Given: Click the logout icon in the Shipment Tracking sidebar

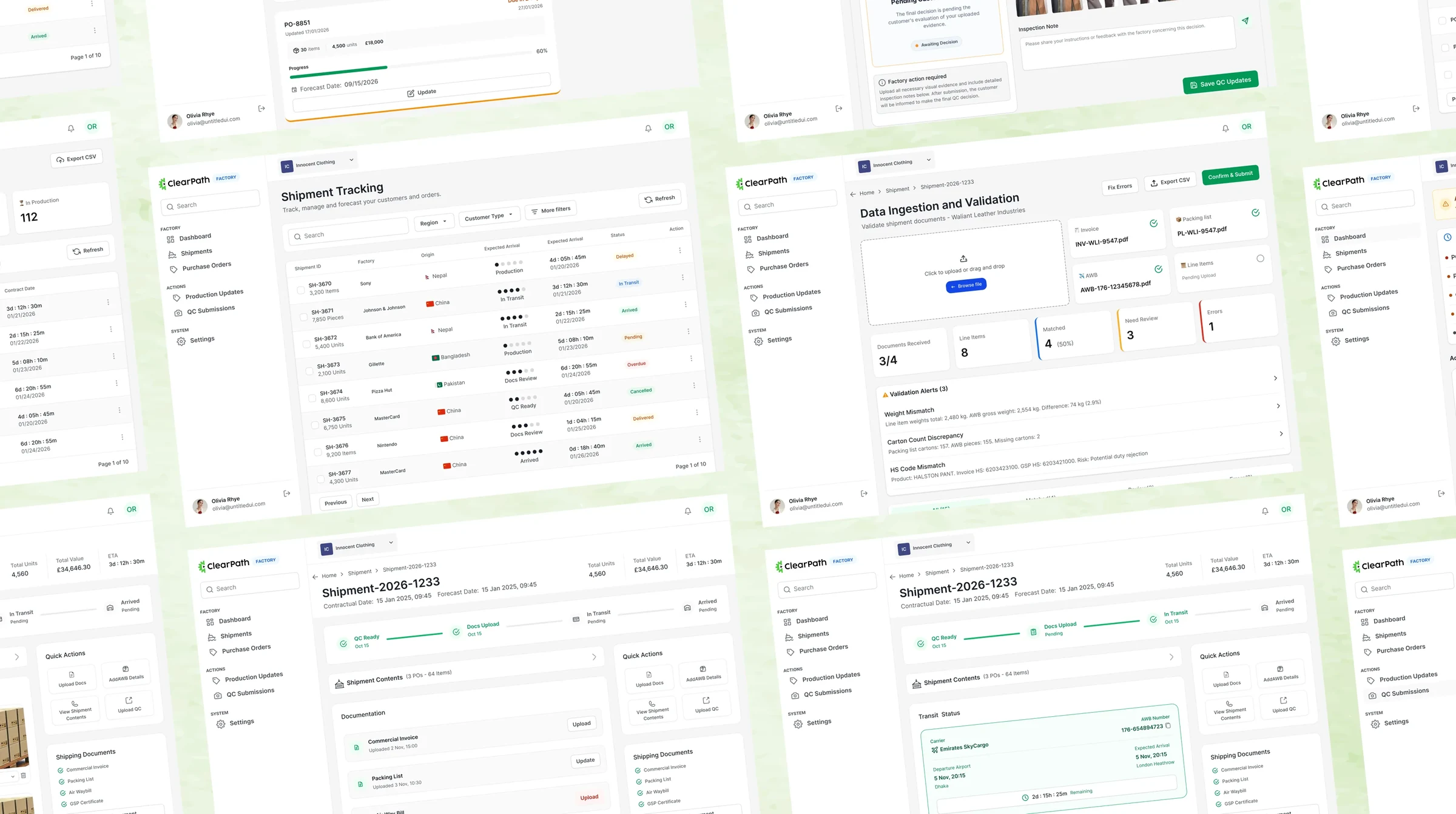Looking at the screenshot, I should [287, 493].
